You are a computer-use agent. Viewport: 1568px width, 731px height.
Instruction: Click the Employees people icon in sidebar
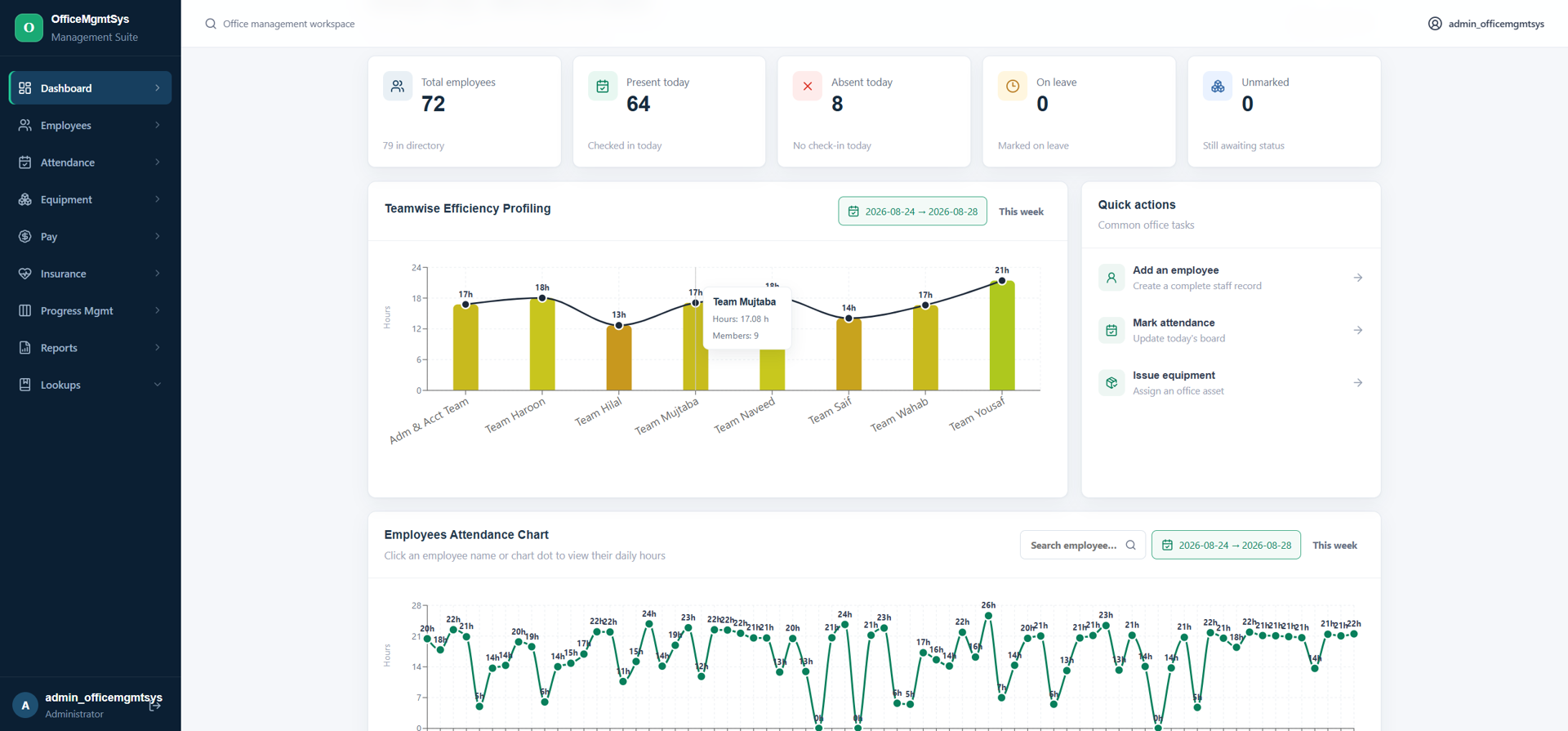coord(25,125)
